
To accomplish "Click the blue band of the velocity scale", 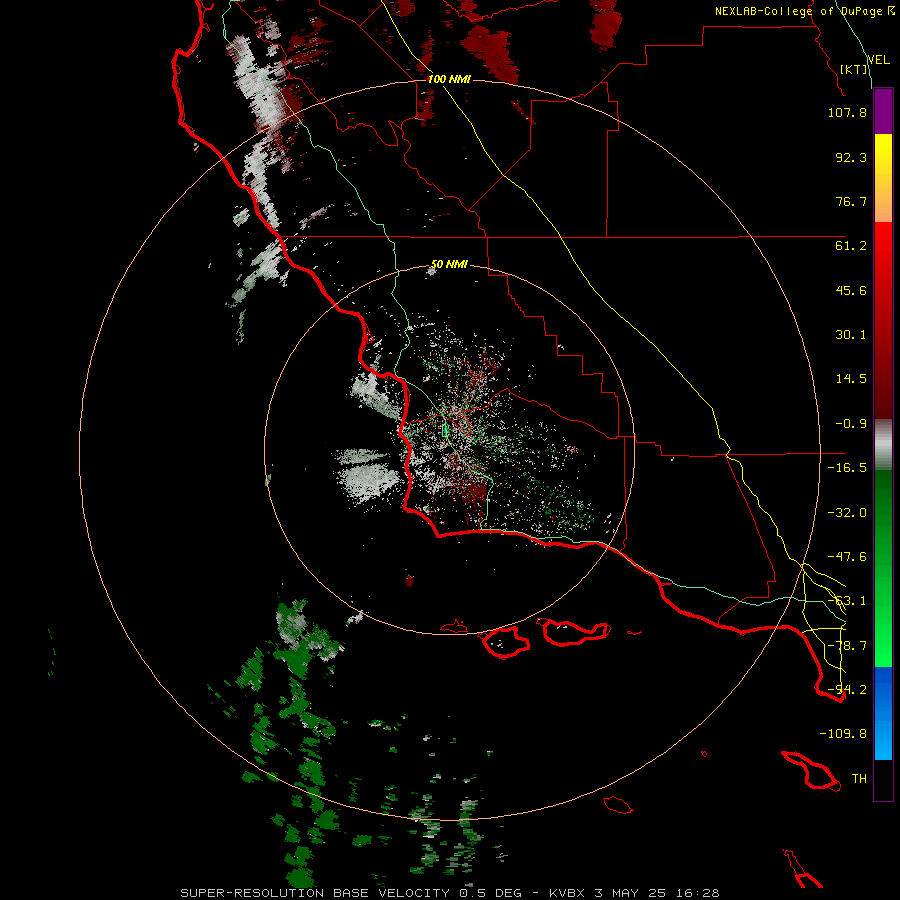I will (883, 713).
